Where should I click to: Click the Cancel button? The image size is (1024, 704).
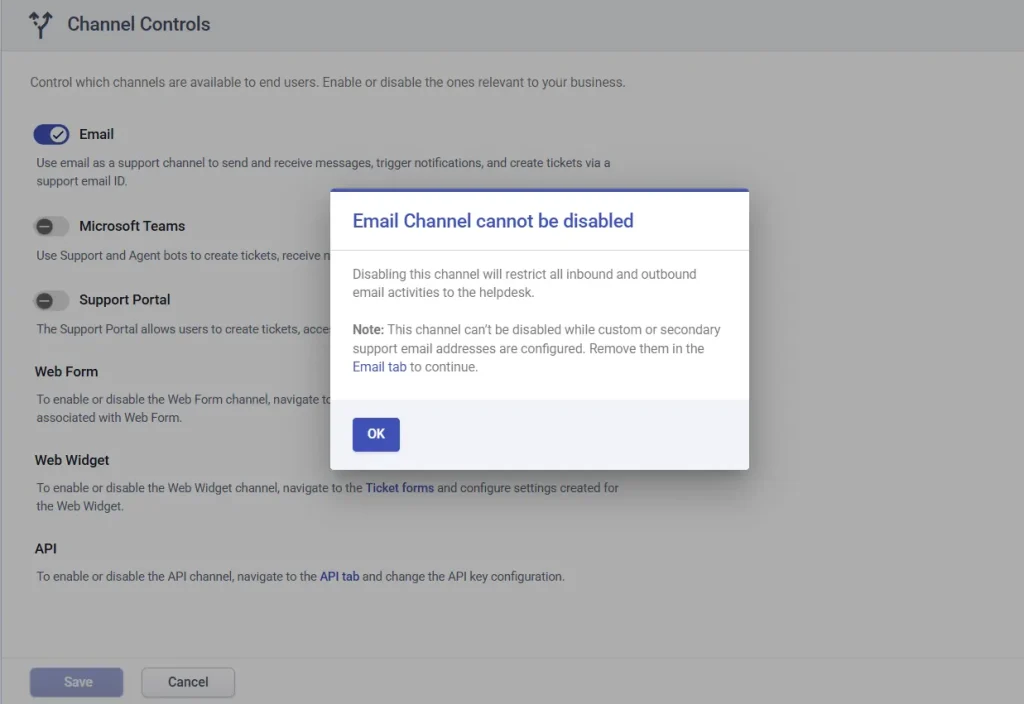click(188, 681)
